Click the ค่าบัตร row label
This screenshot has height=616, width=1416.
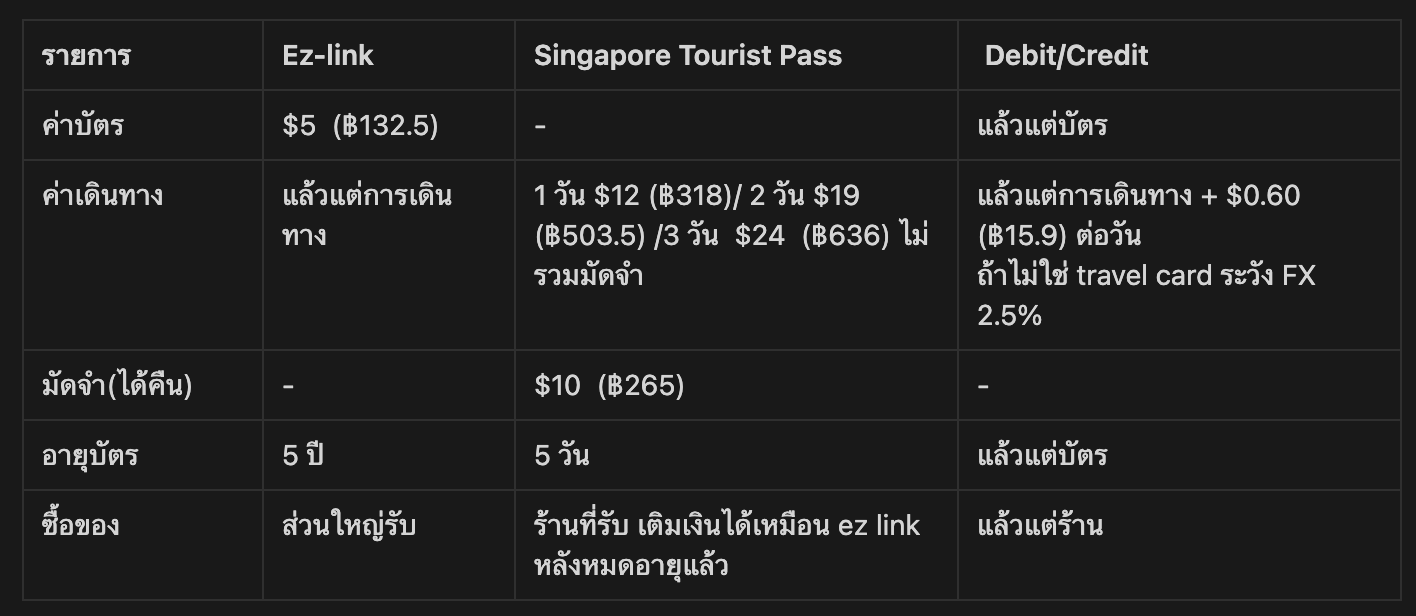pyautogui.click(x=83, y=125)
